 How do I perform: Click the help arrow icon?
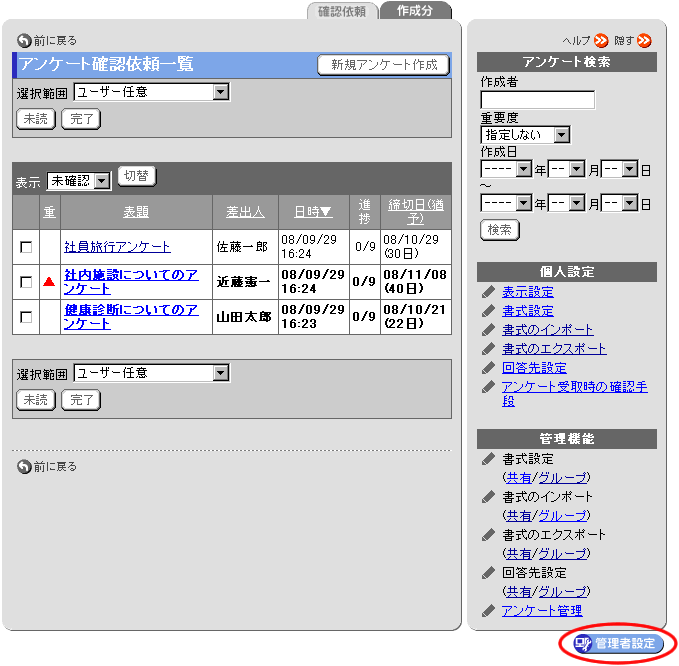tap(600, 41)
